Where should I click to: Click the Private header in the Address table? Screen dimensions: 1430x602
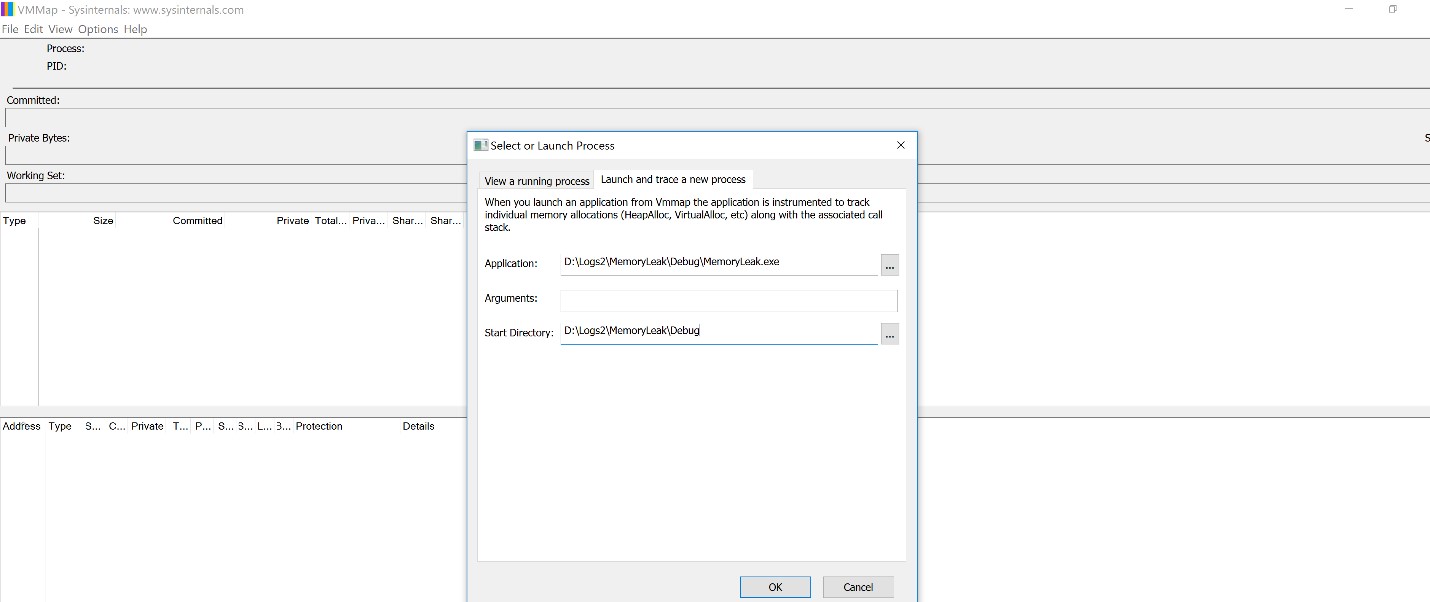pyautogui.click(x=147, y=426)
